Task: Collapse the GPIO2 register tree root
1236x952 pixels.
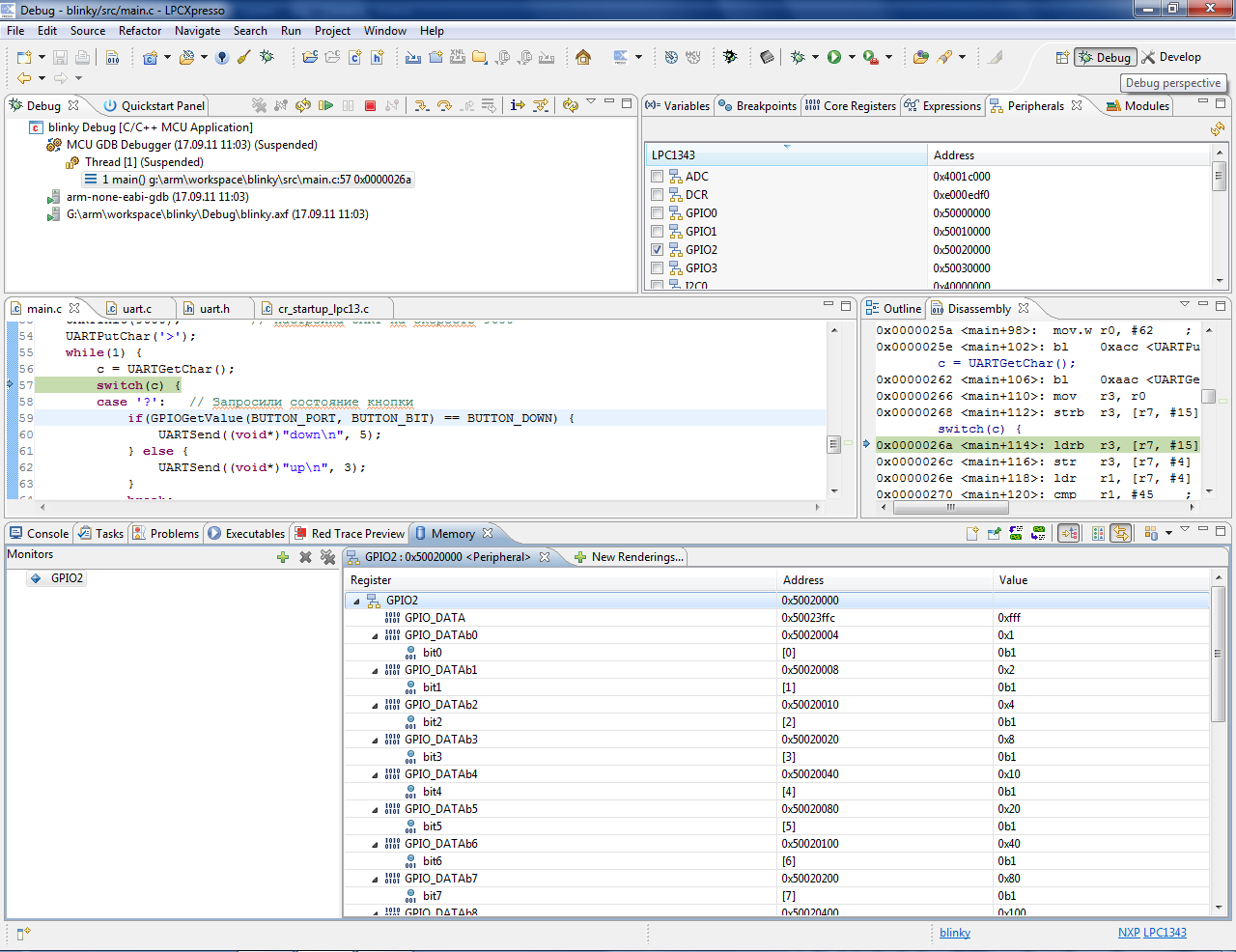Action: click(356, 601)
